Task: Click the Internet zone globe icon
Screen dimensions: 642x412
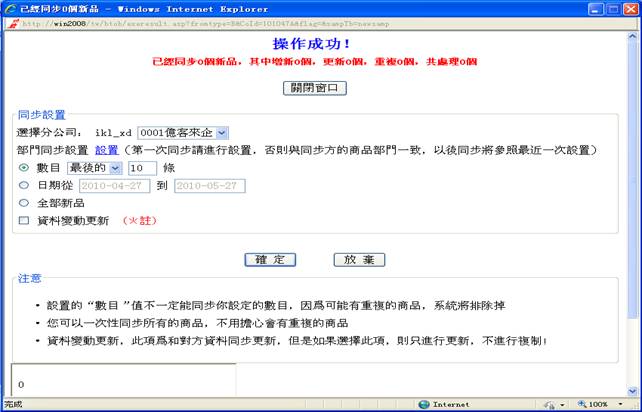Action: coord(424,404)
